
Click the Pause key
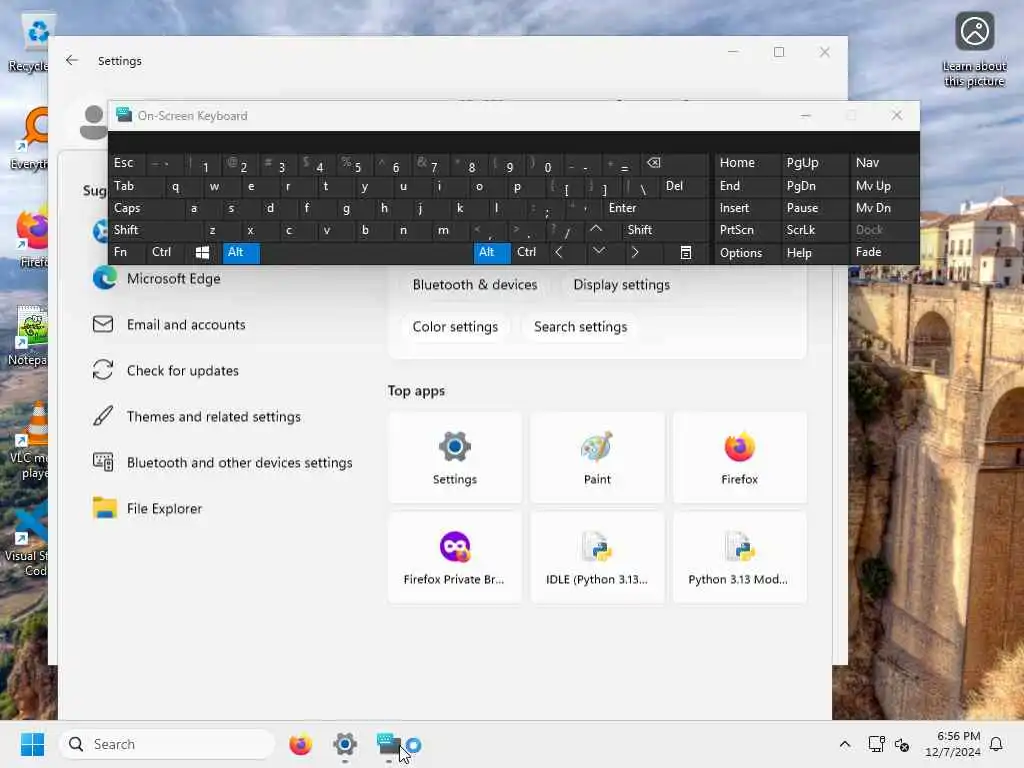pyautogui.click(x=813, y=208)
